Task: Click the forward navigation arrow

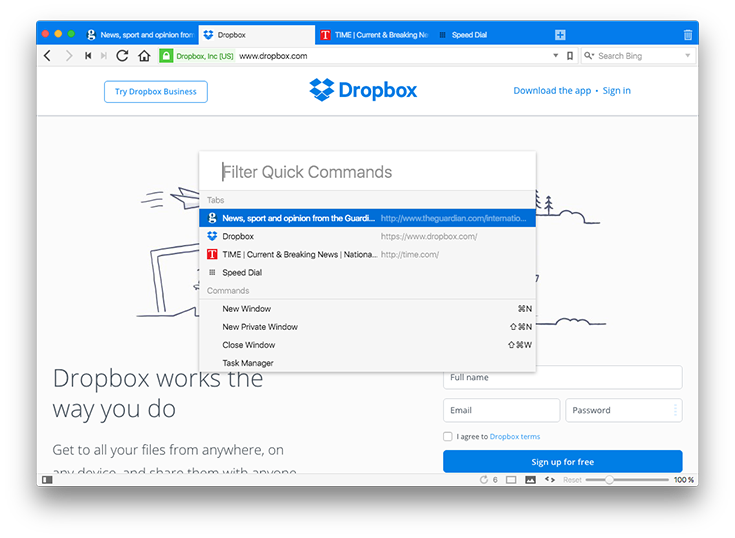Action: (69, 56)
